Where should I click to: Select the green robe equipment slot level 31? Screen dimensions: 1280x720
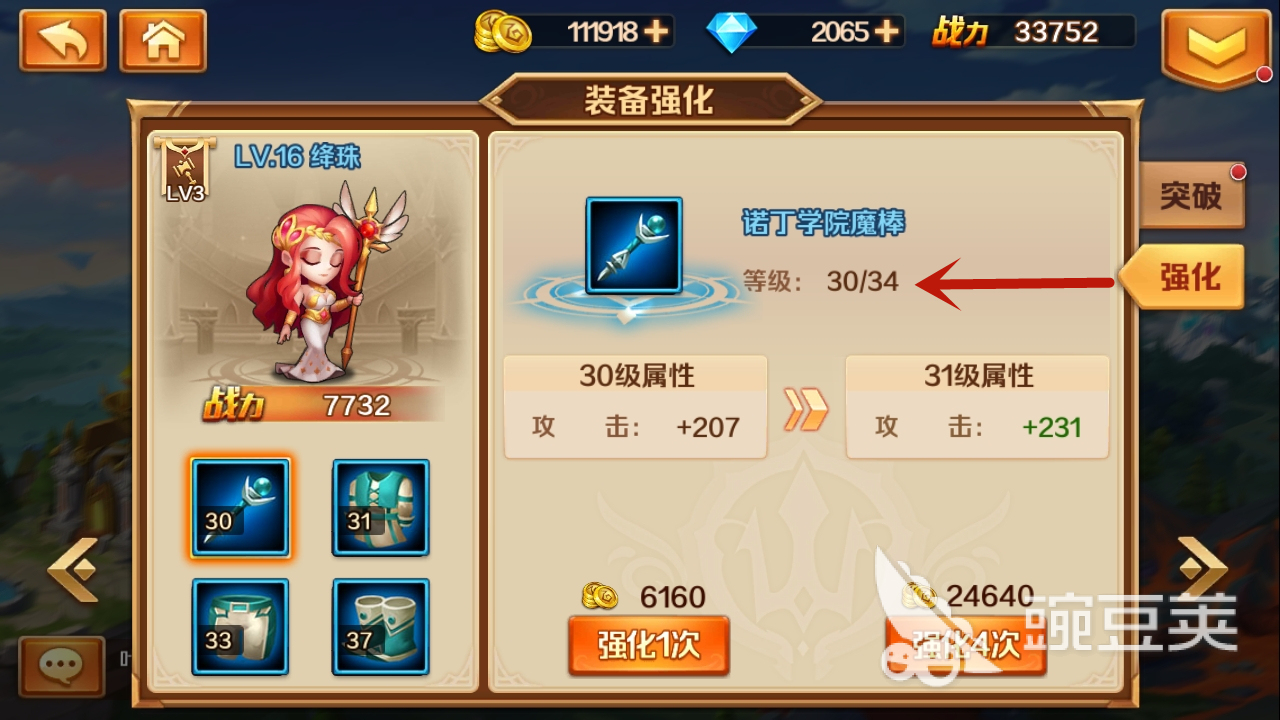point(381,508)
